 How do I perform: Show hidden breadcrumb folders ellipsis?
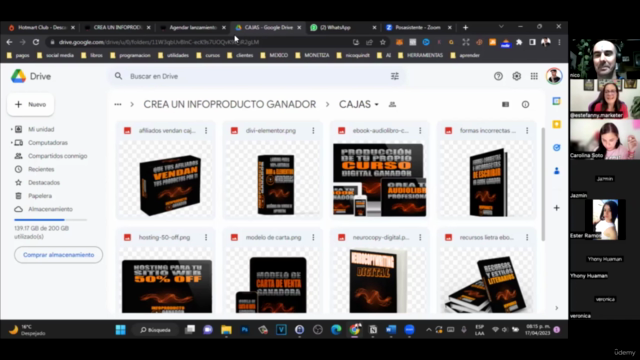[x=118, y=104]
